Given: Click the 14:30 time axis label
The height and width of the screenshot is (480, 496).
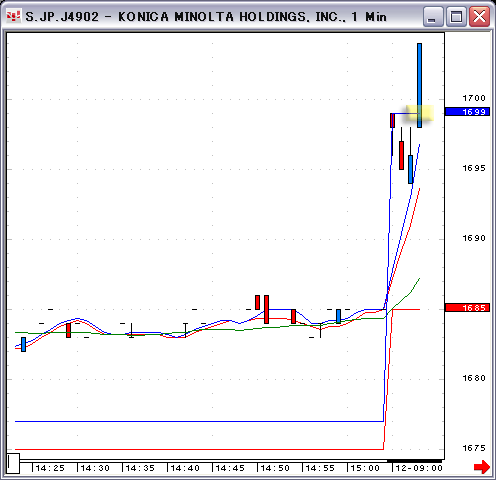Looking at the screenshot, I should click(x=95, y=468).
